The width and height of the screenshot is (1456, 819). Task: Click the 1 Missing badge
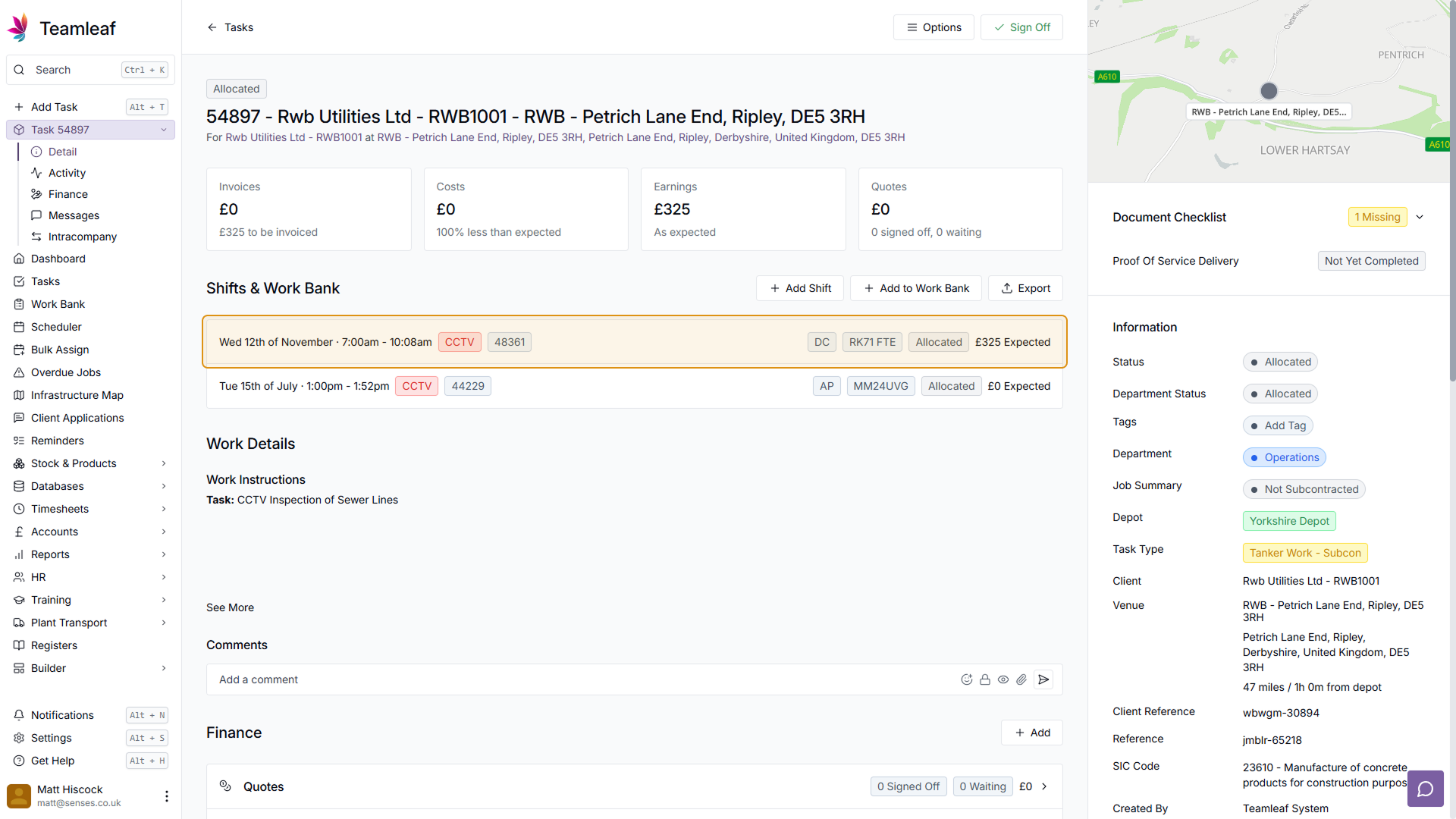1377,217
